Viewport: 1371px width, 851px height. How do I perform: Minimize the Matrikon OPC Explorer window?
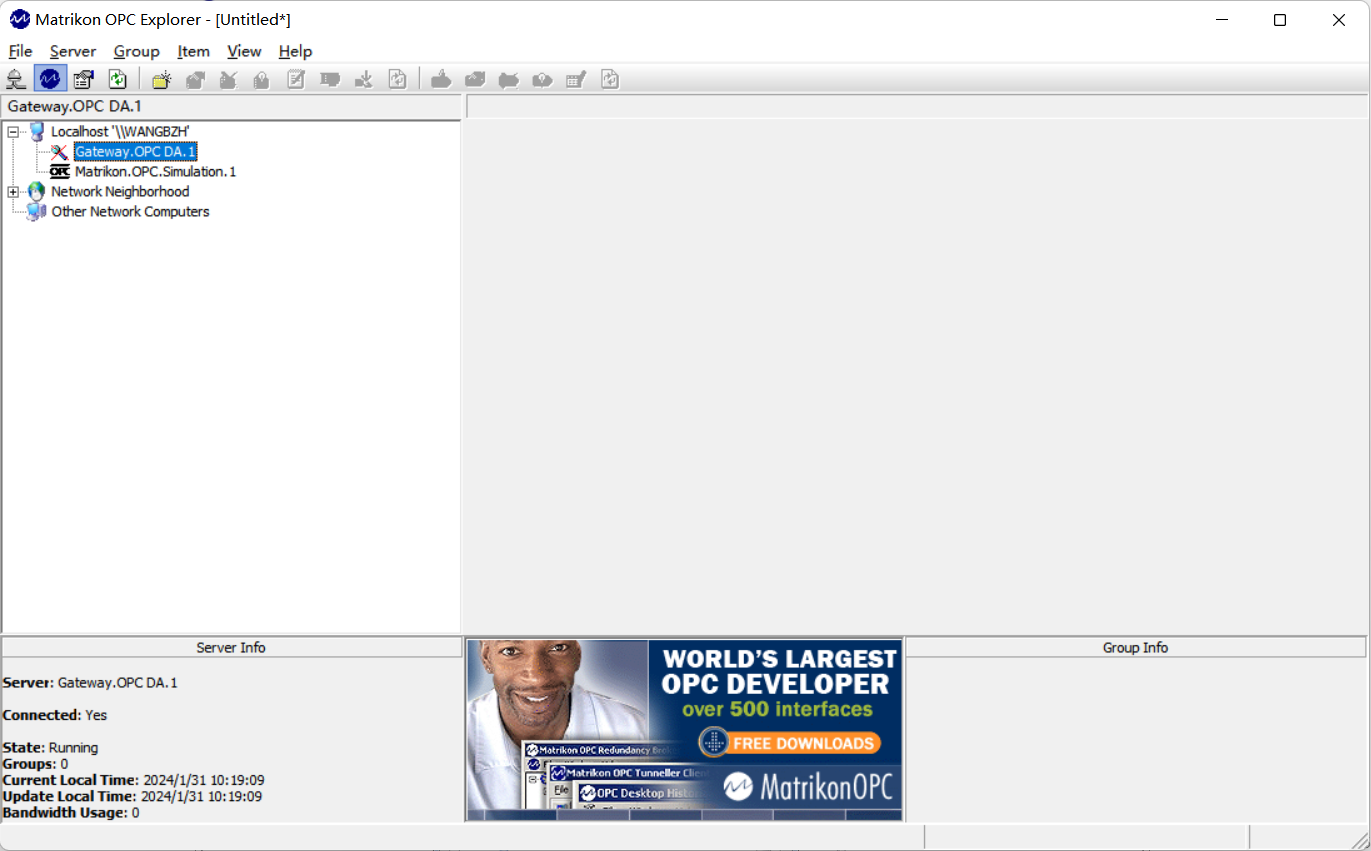1220,20
